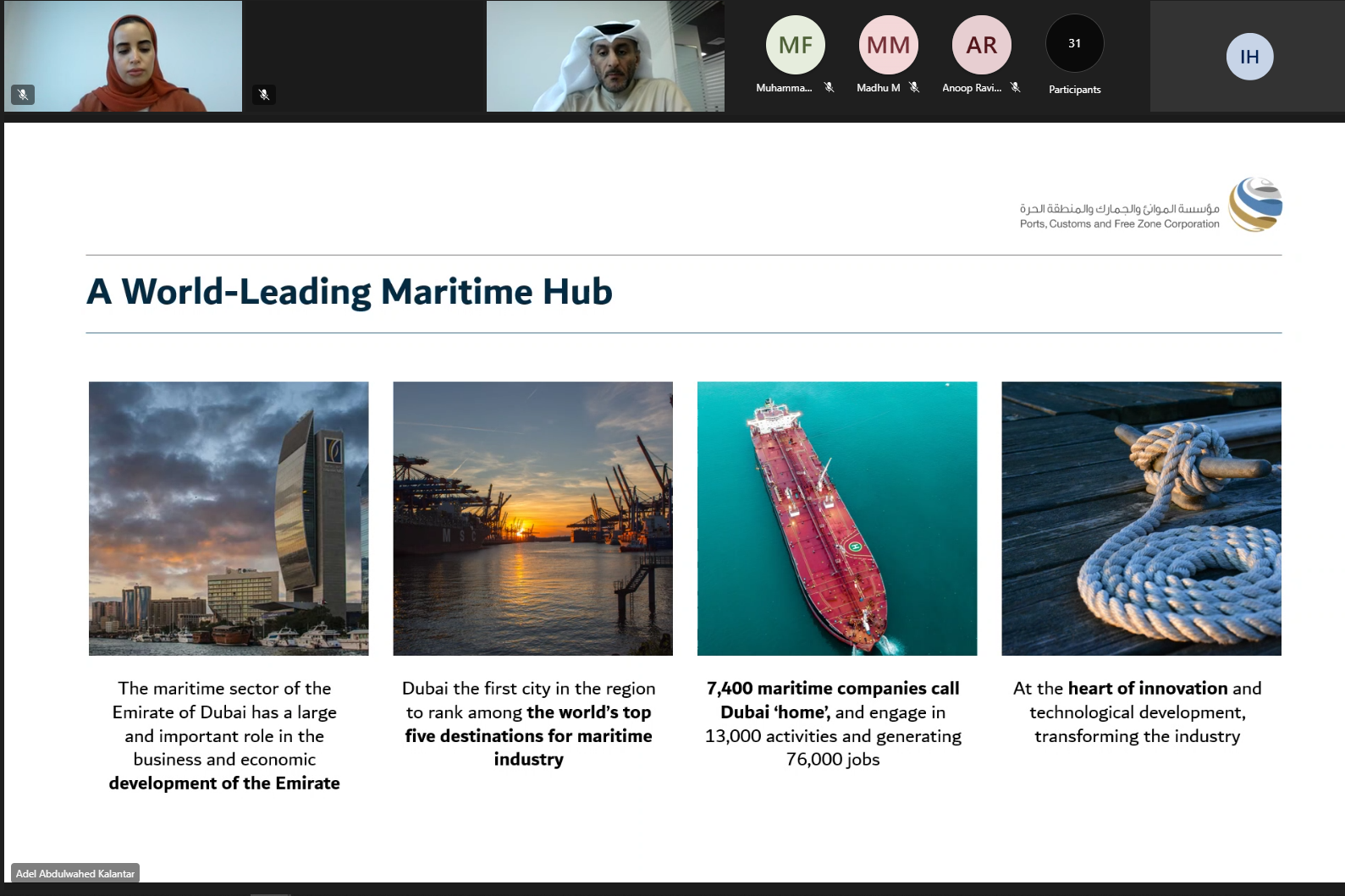Click the muted mic icon on the black video tile
1345x896 pixels.
[x=264, y=95]
